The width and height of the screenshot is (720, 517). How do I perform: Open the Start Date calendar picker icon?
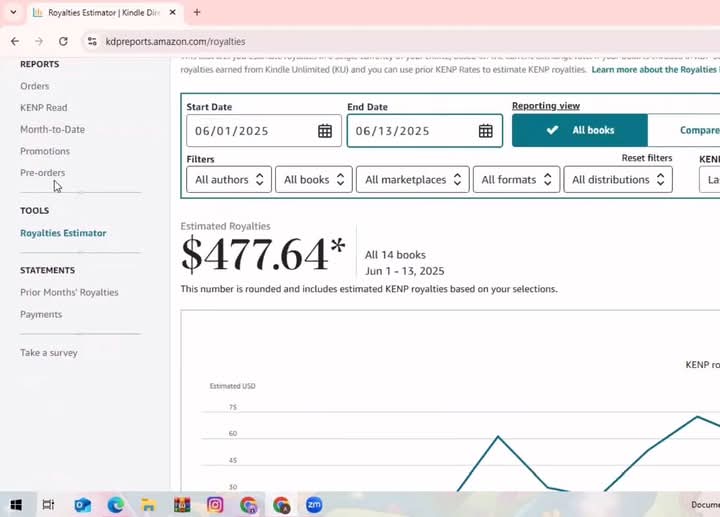(x=325, y=131)
